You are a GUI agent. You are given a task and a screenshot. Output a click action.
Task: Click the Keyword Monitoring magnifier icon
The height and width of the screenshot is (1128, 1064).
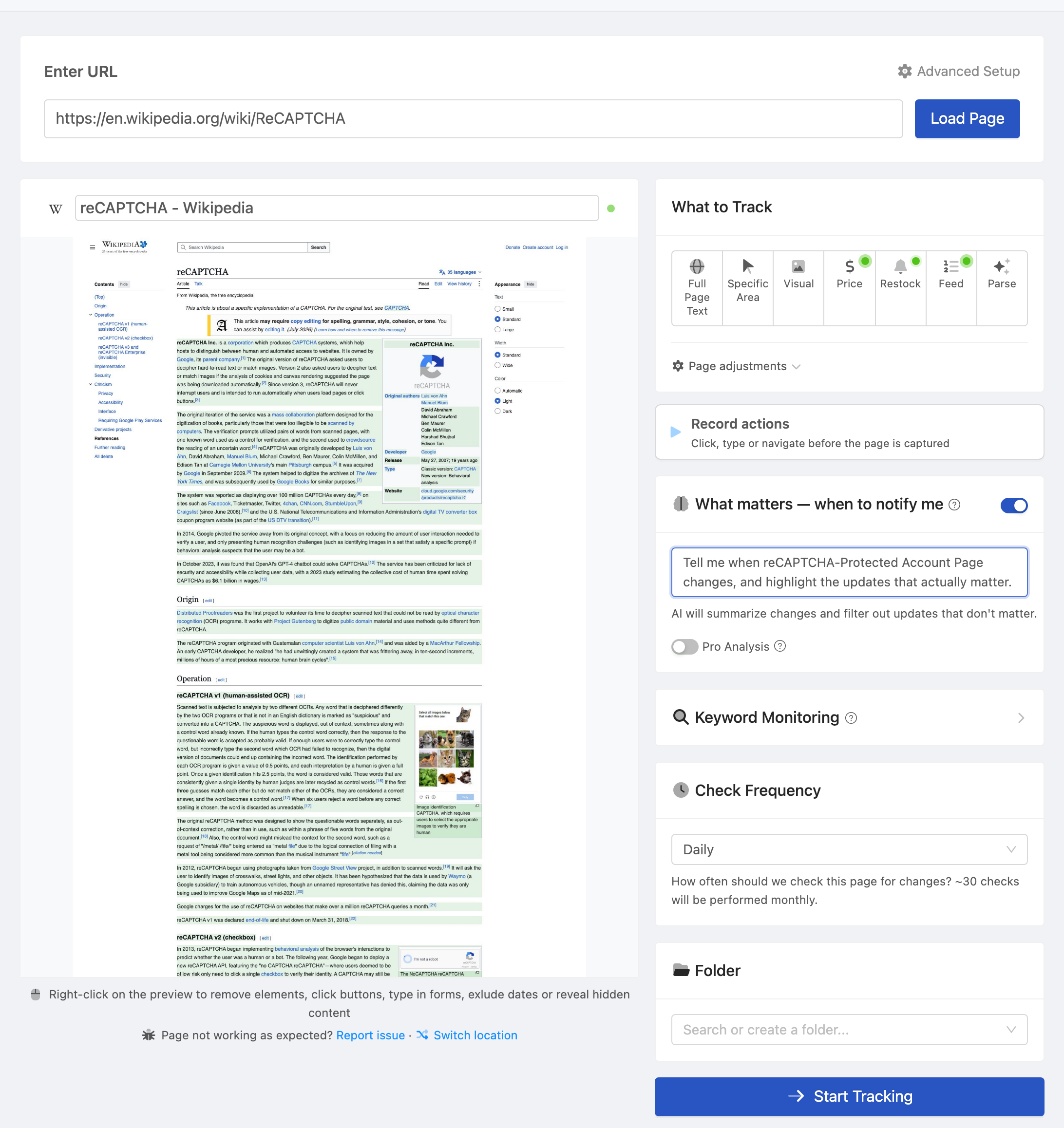pyautogui.click(x=681, y=717)
